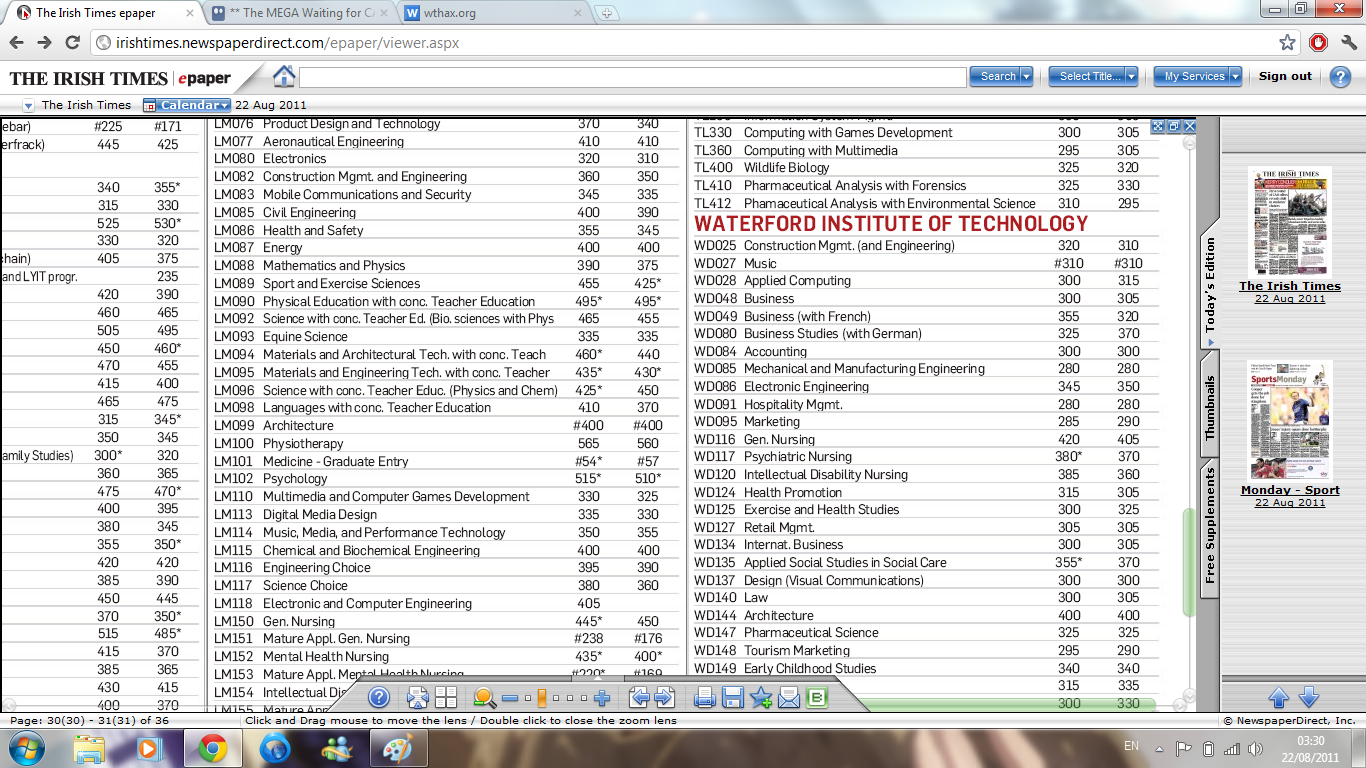Open The Irish Times edition link
Viewport: 1366px width, 768px height.
point(1290,286)
